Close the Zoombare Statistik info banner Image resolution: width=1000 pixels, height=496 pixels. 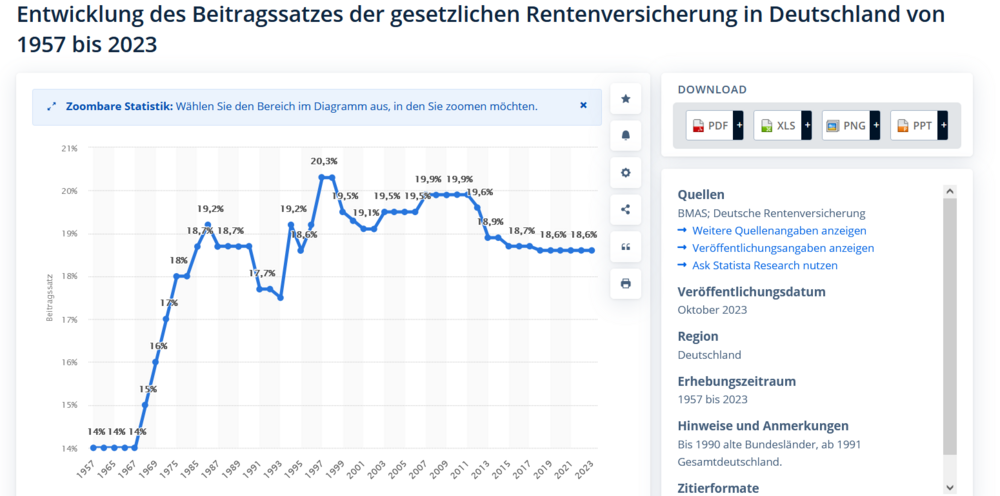coord(583,105)
